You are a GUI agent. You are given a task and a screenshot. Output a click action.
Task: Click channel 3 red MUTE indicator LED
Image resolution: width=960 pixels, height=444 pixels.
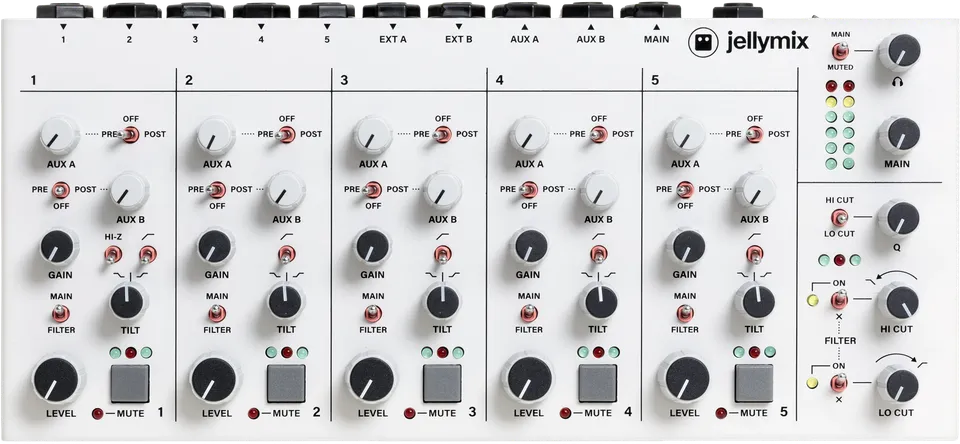click(409, 413)
